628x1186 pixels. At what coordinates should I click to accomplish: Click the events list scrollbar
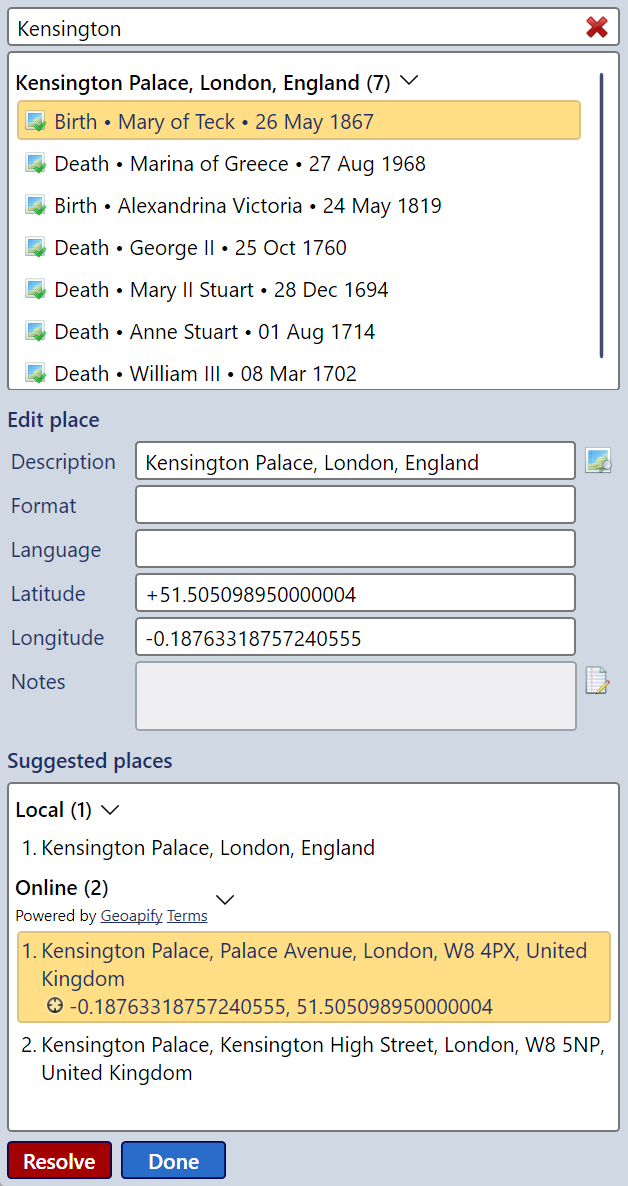pos(601,215)
